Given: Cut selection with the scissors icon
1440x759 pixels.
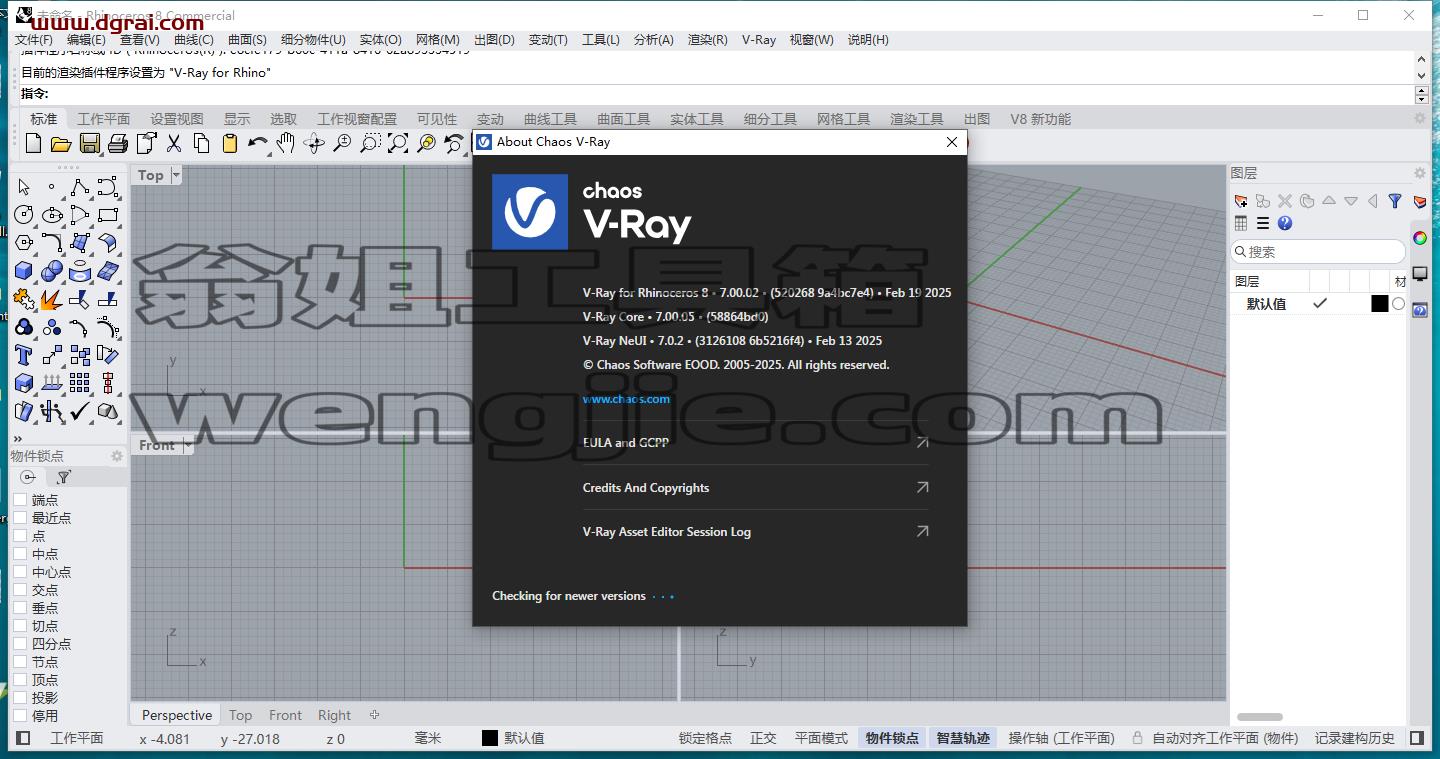Looking at the screenshot, I should tap(174, 143).
